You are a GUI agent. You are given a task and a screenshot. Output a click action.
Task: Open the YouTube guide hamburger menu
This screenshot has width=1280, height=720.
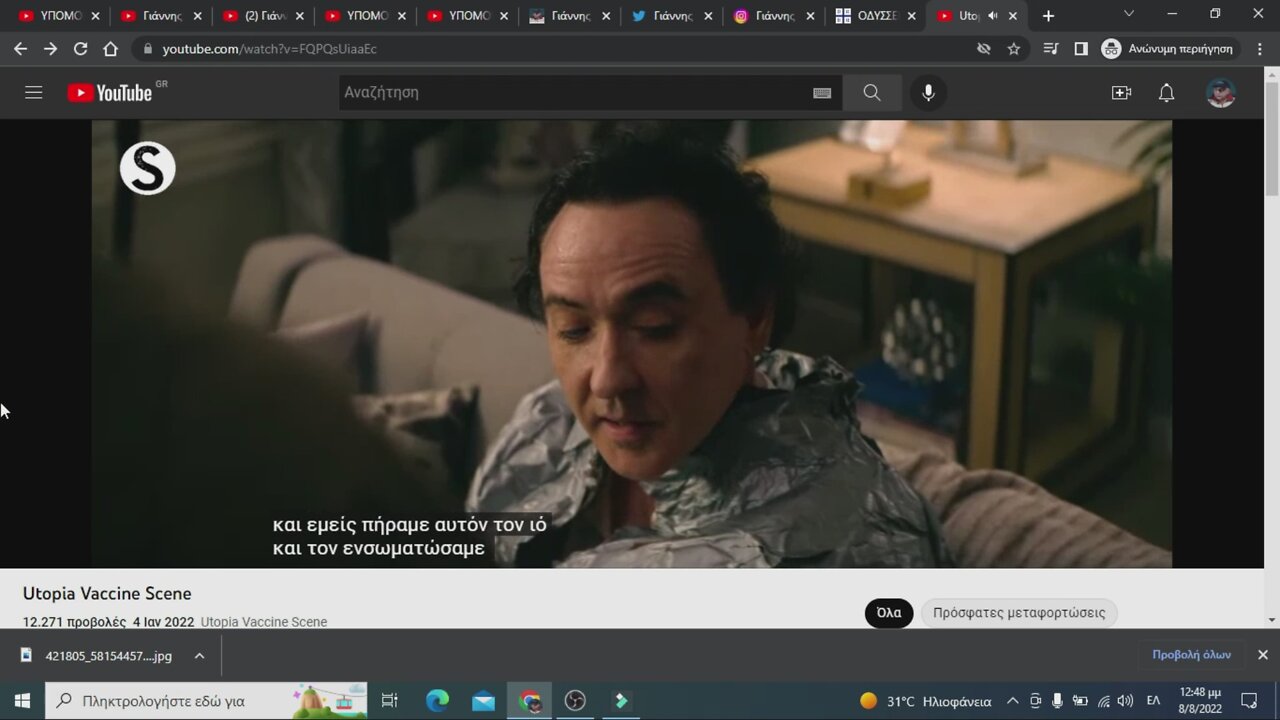[34, 93]
